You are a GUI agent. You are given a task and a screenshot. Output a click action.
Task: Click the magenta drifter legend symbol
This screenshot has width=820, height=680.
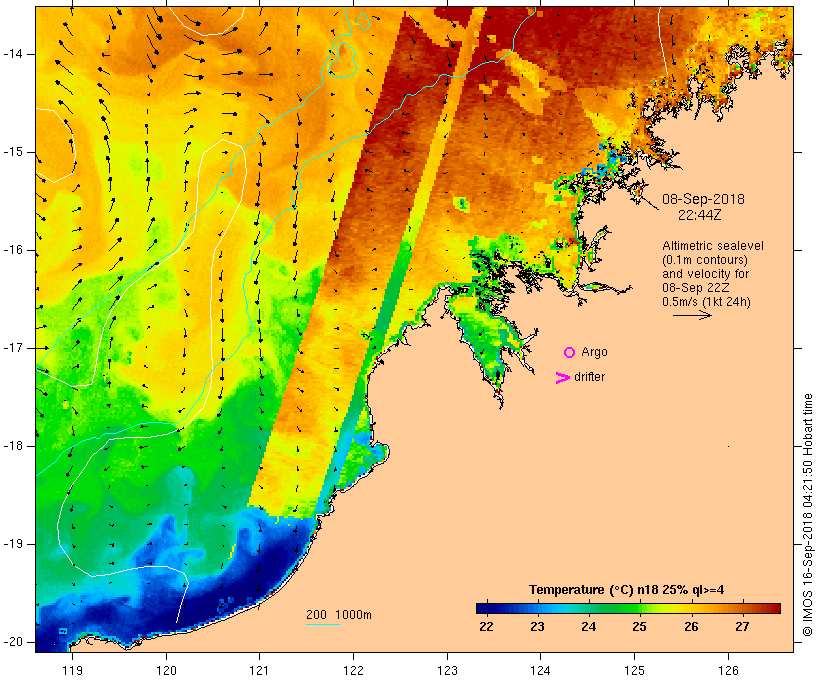[563, 378]
